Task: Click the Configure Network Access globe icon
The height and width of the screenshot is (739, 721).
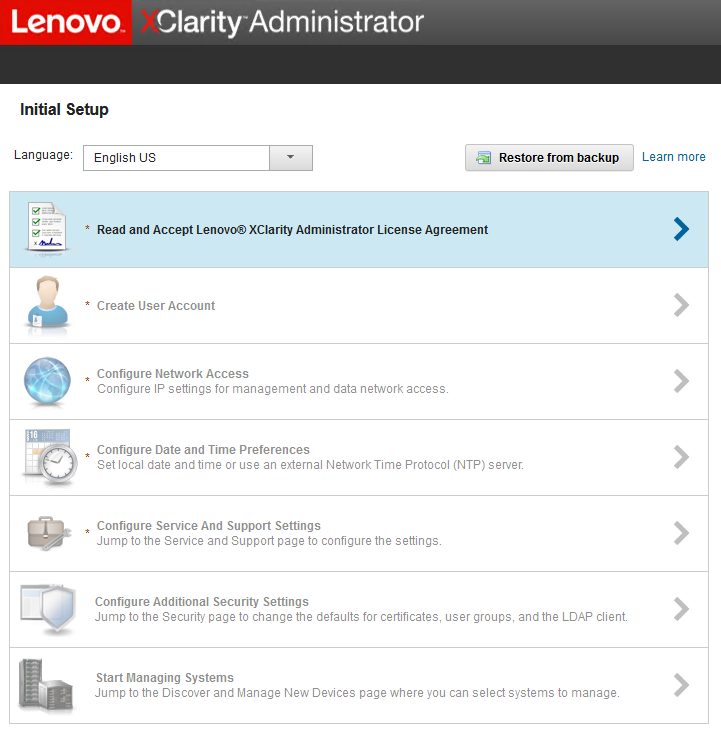Action: (x=47, y=381)
